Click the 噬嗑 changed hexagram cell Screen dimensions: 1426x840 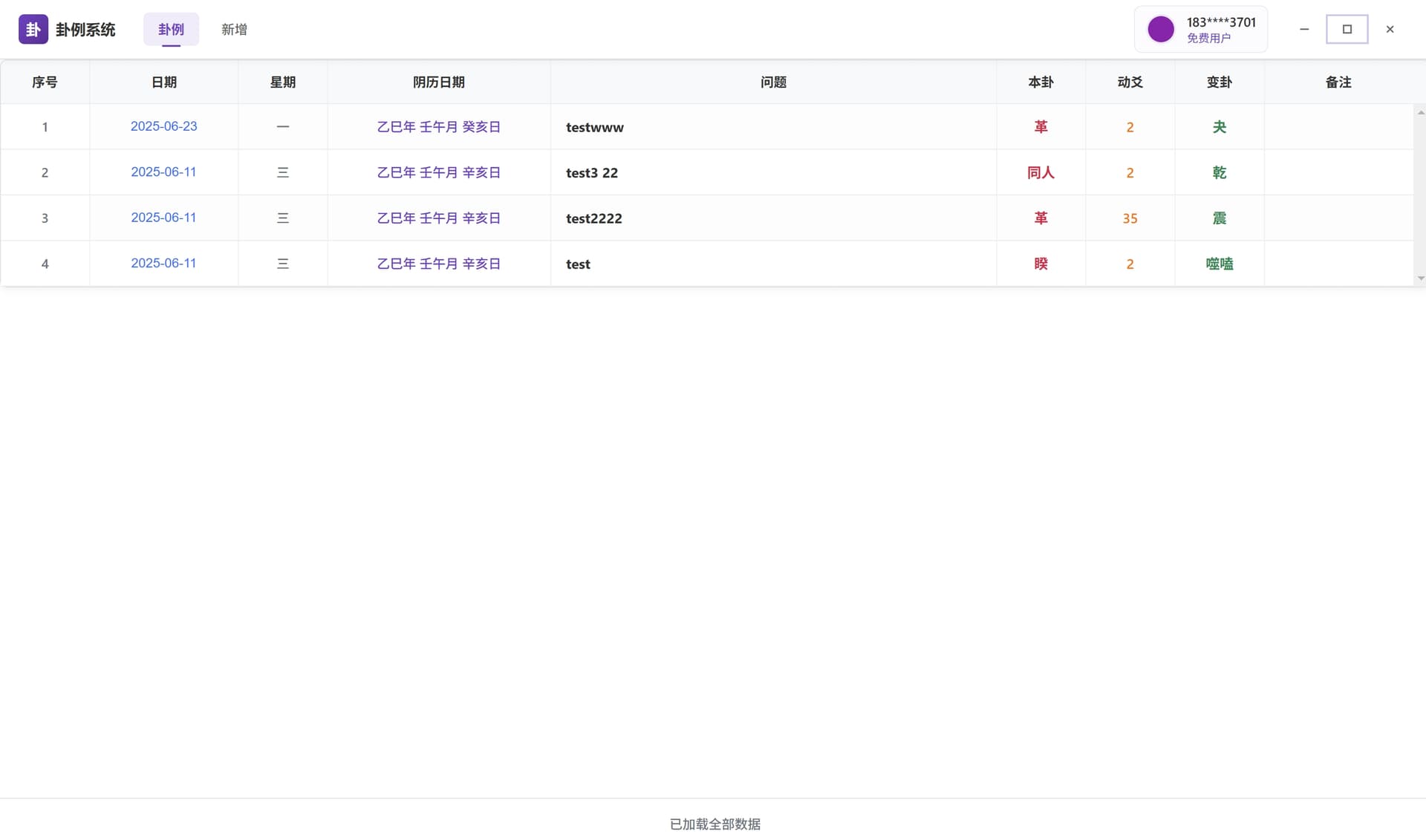1219,264
